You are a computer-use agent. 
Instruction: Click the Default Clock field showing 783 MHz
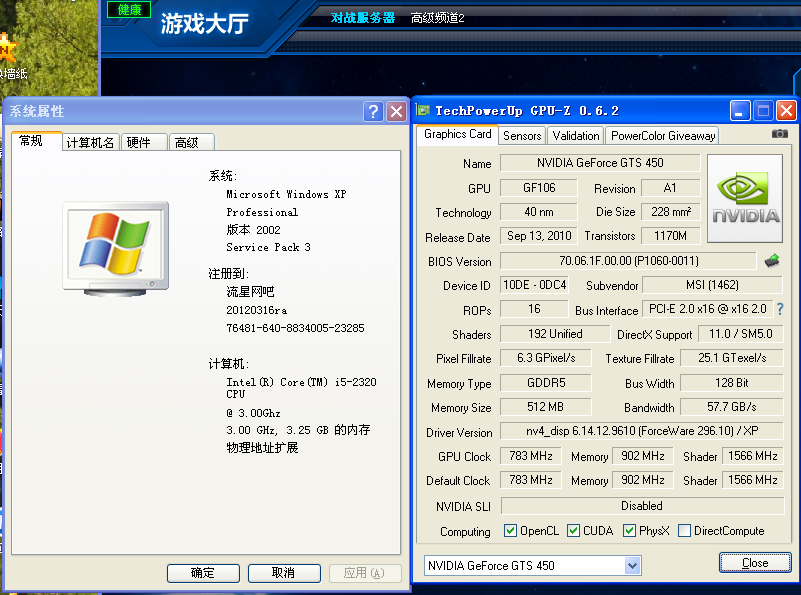[531, 480]
